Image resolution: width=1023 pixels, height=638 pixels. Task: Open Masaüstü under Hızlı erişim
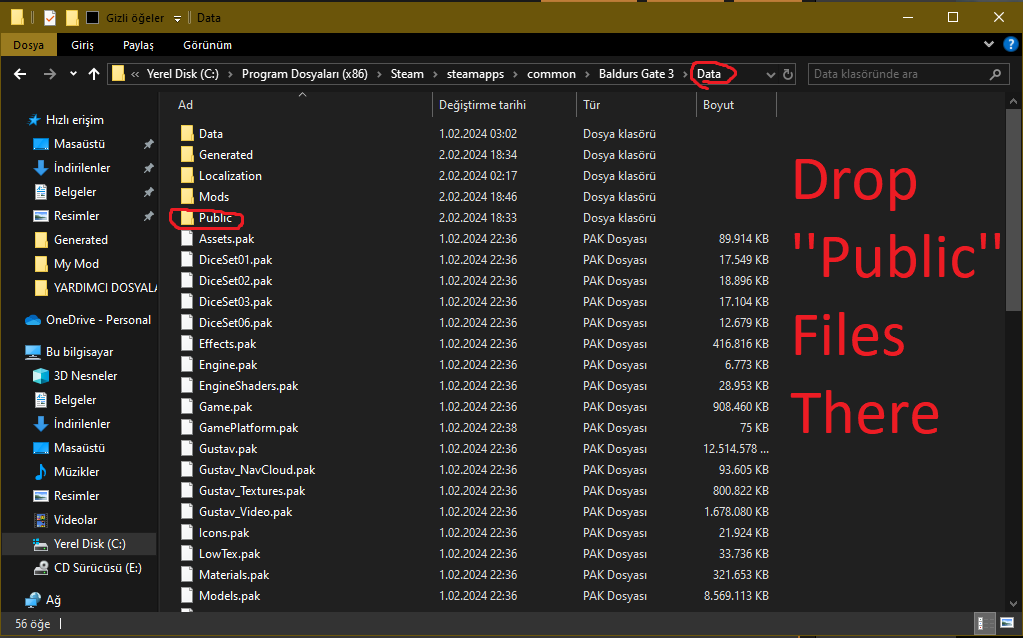(79, 144)
